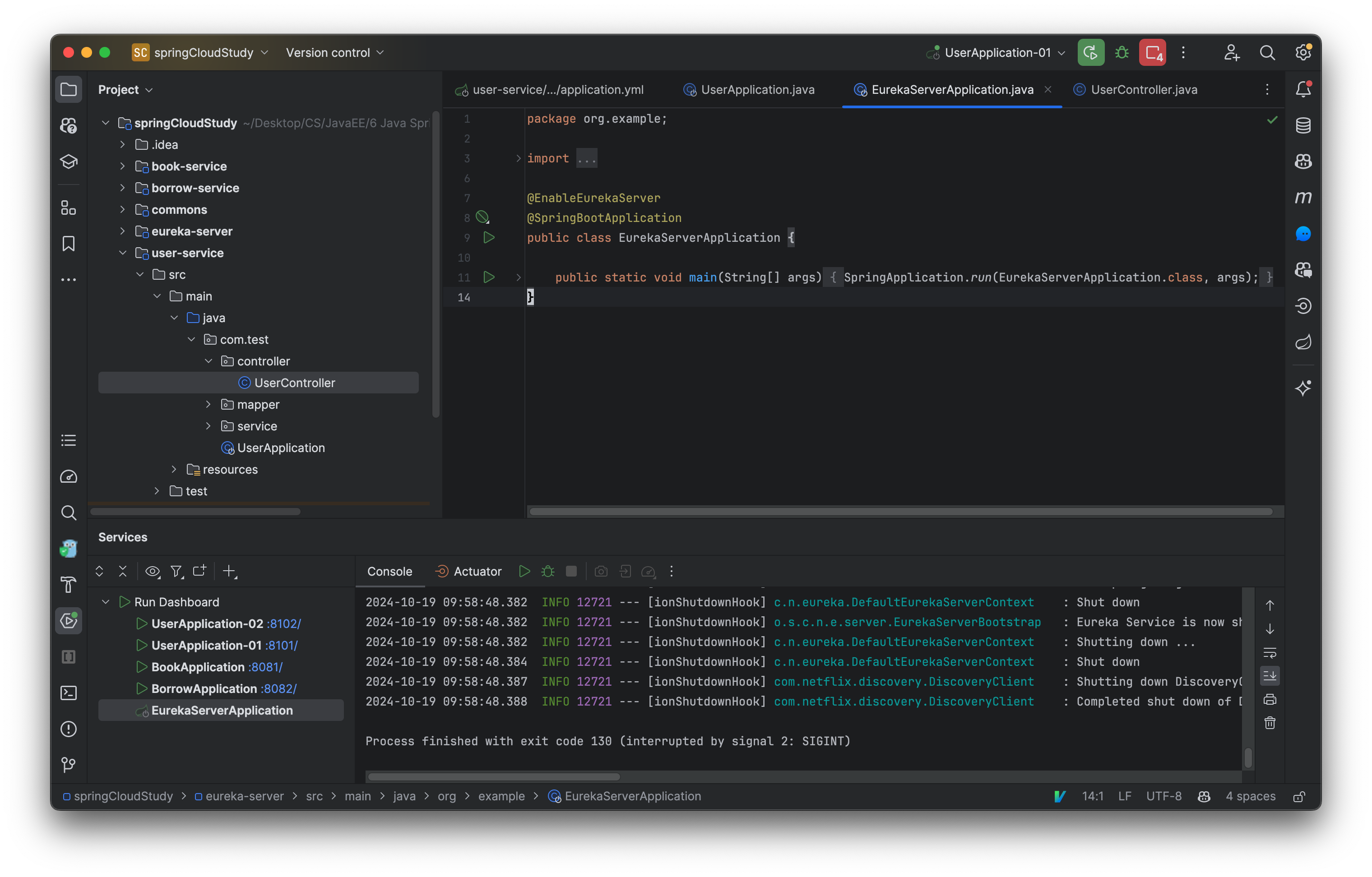The image size is (1372, 877).
Task: Close the EurekaServerApplication.java tab
Action: pos(1048,89)
